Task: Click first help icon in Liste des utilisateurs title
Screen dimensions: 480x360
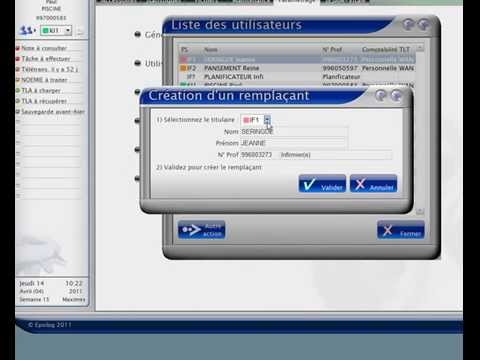Action: pos(408,24)
